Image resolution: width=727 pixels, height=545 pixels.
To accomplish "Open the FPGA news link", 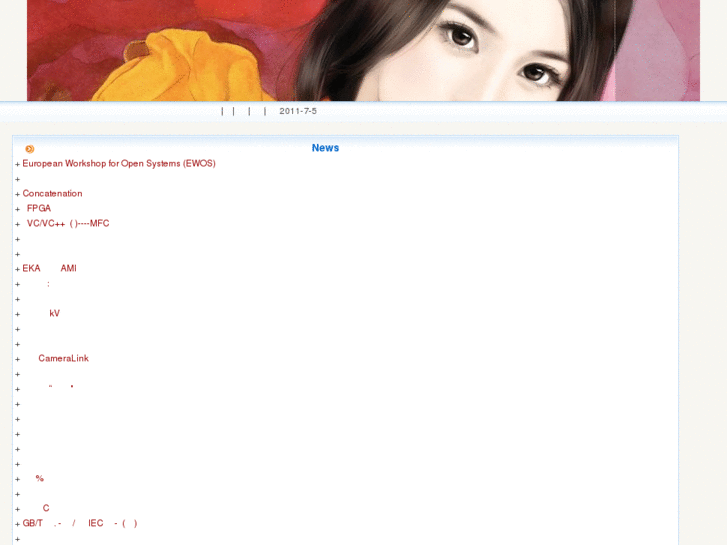I will (37, 208).
